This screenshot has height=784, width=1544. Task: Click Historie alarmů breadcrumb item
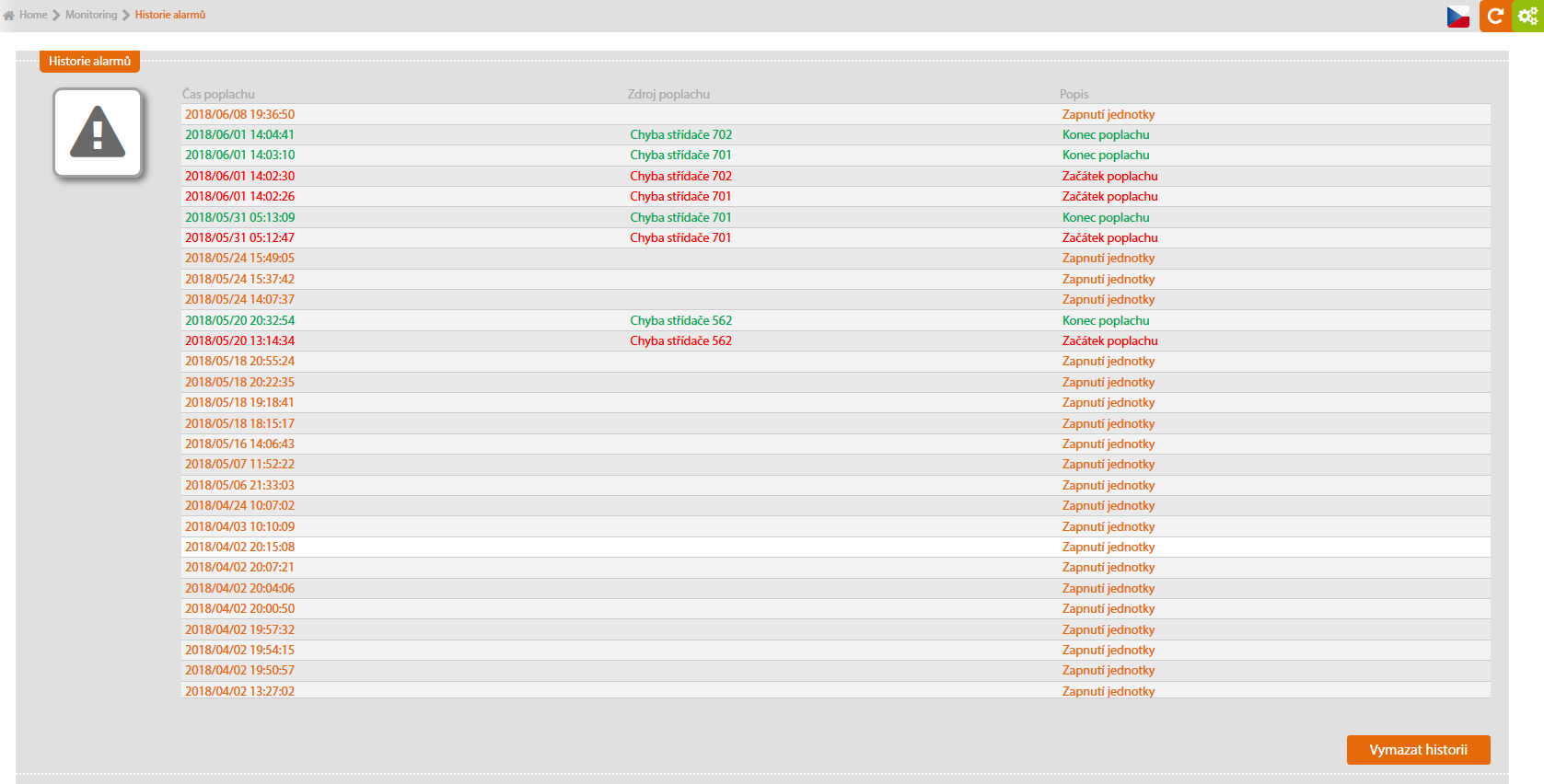pyautogui.click(x=170, y=15)
